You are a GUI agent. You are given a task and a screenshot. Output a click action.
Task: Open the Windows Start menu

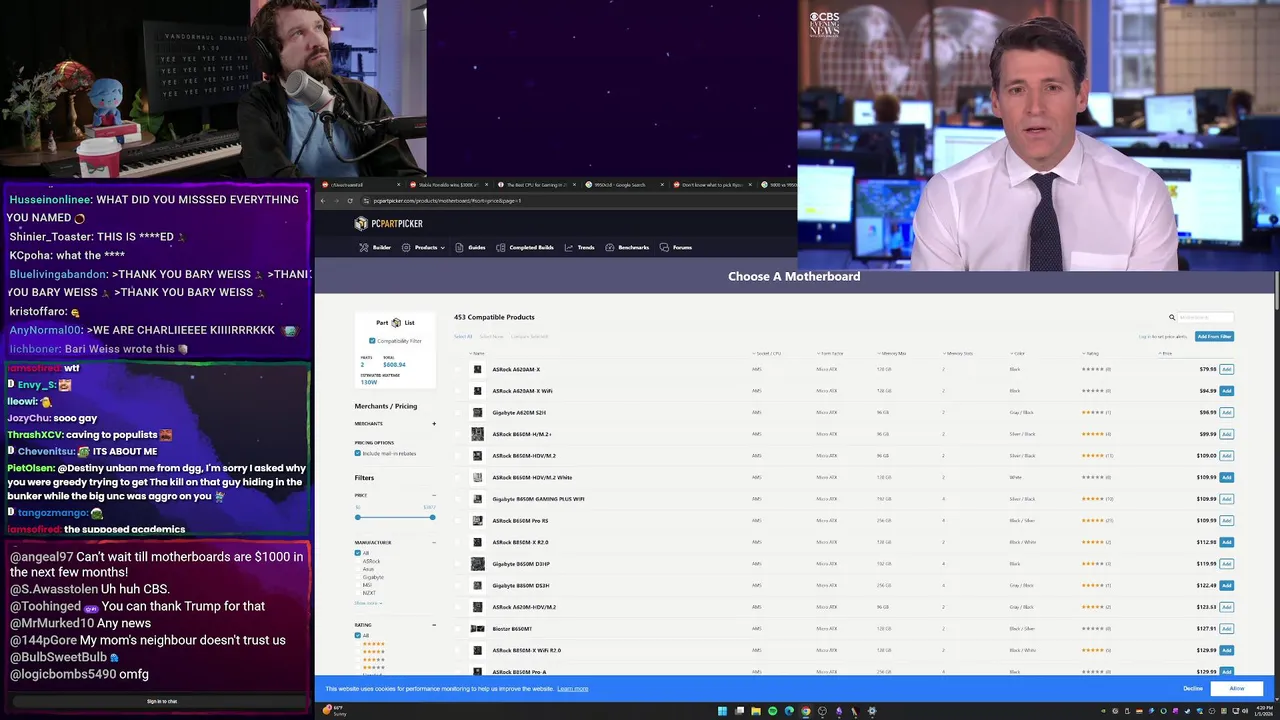point(722,711)
